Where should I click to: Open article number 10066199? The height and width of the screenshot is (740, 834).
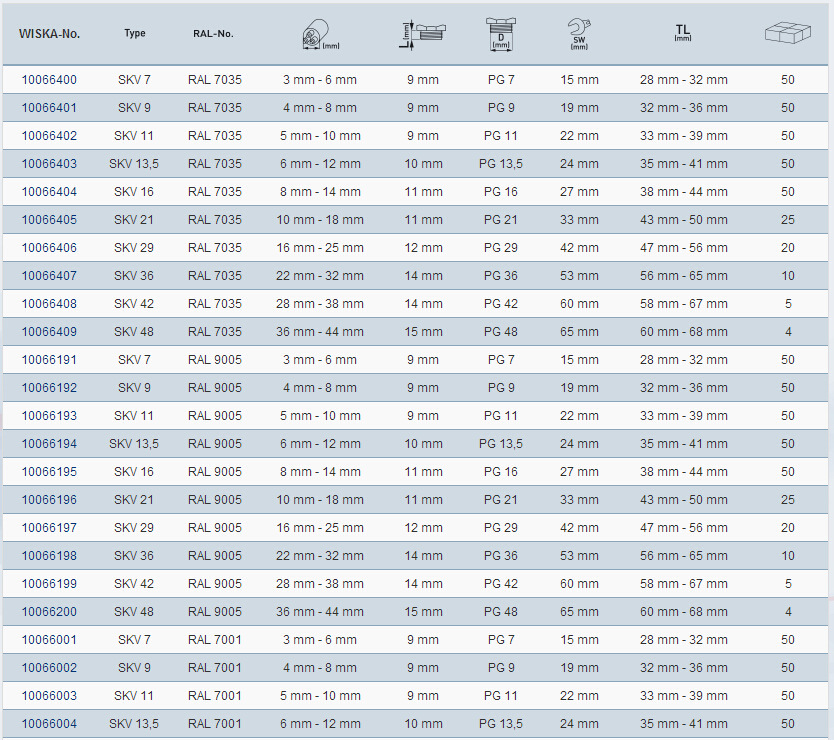click(x=49, y=584)
